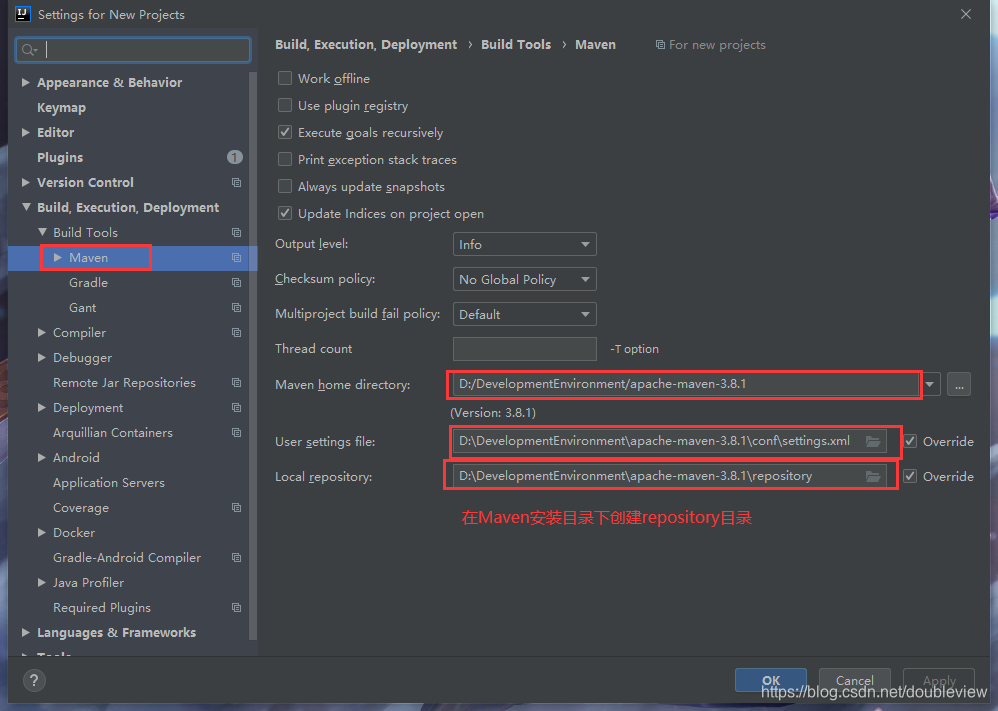Expand Appearance & Behavior tree node
The image size is (998, 711).
coord(25,82)
